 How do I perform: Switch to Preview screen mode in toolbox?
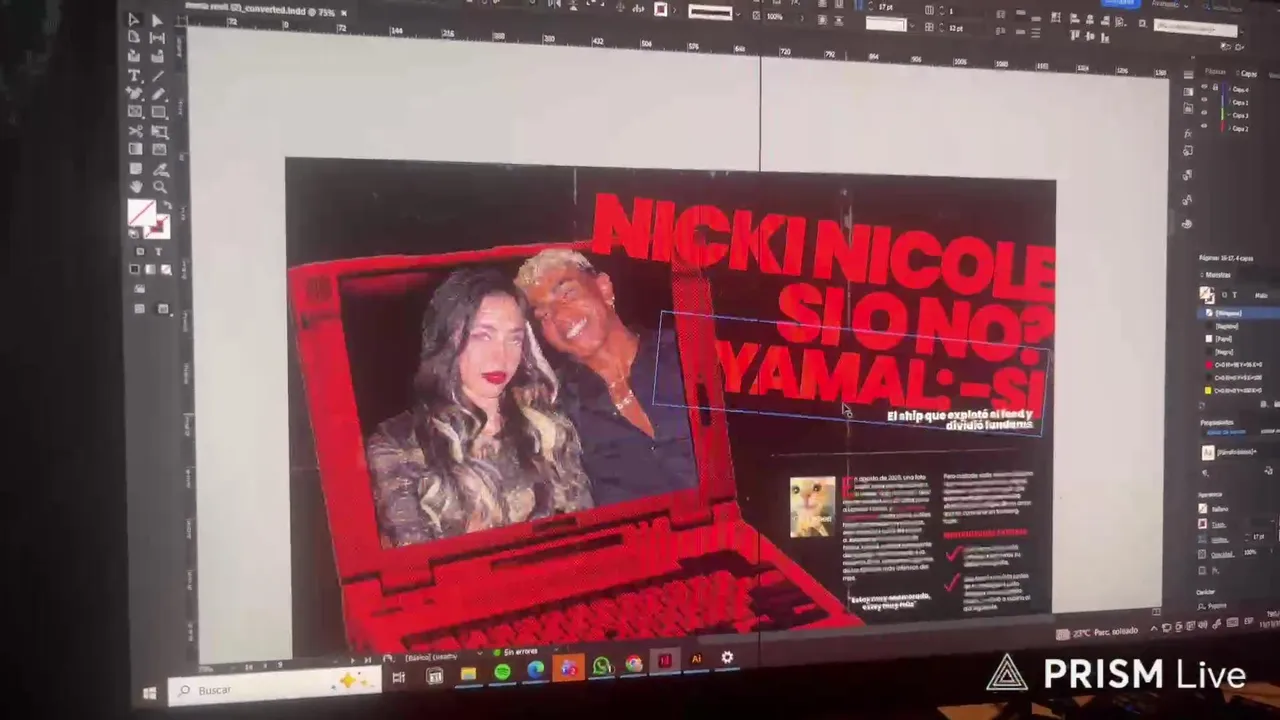click(165, 309)
